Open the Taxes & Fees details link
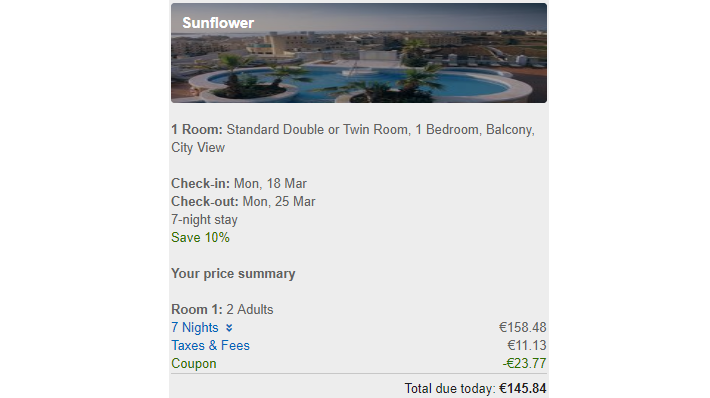Image resolution: width=710 pixels, height=398 pixels. 210,345
